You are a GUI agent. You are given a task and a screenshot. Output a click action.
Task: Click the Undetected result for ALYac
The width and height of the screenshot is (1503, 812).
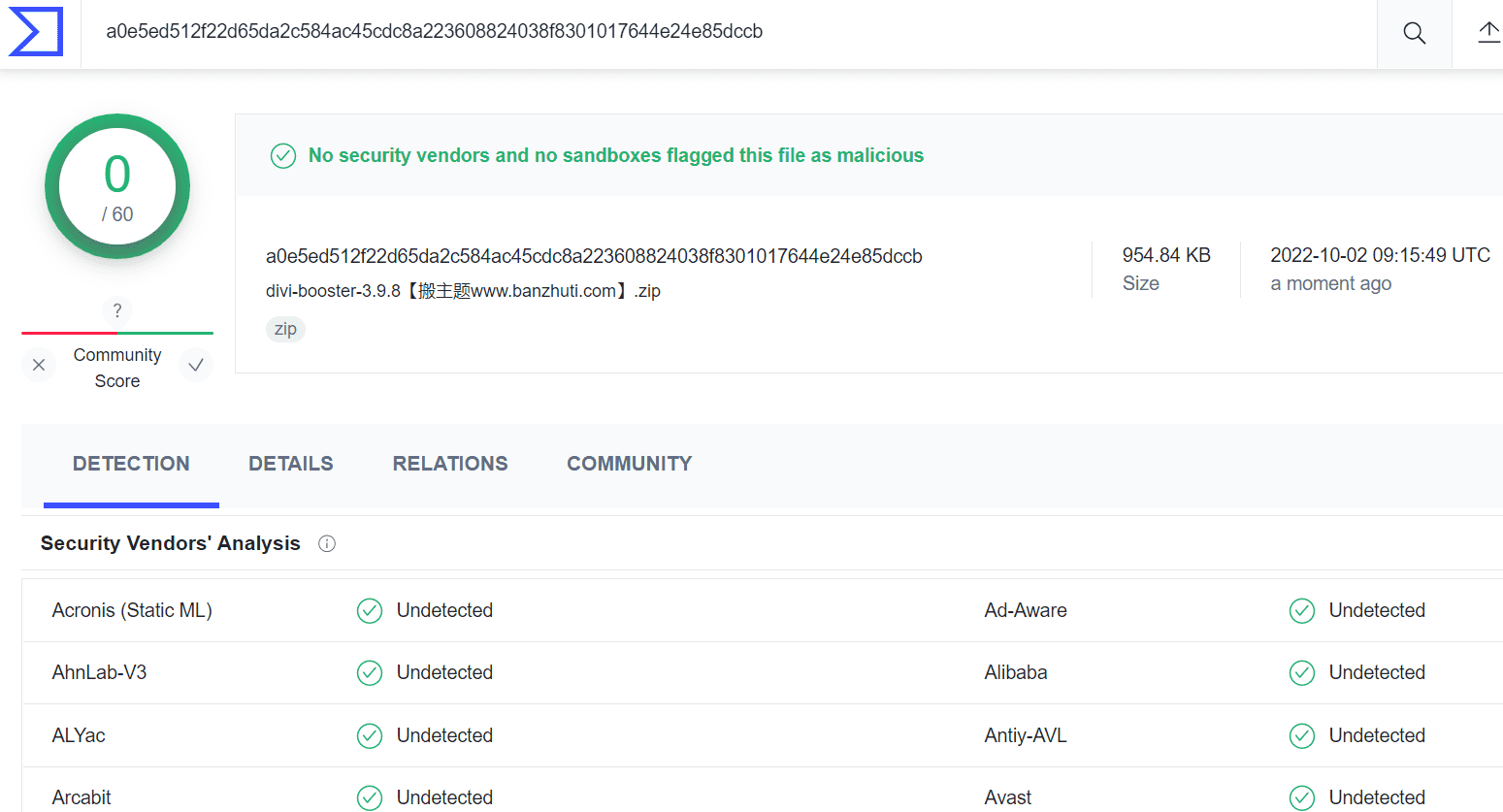(444, 735)
